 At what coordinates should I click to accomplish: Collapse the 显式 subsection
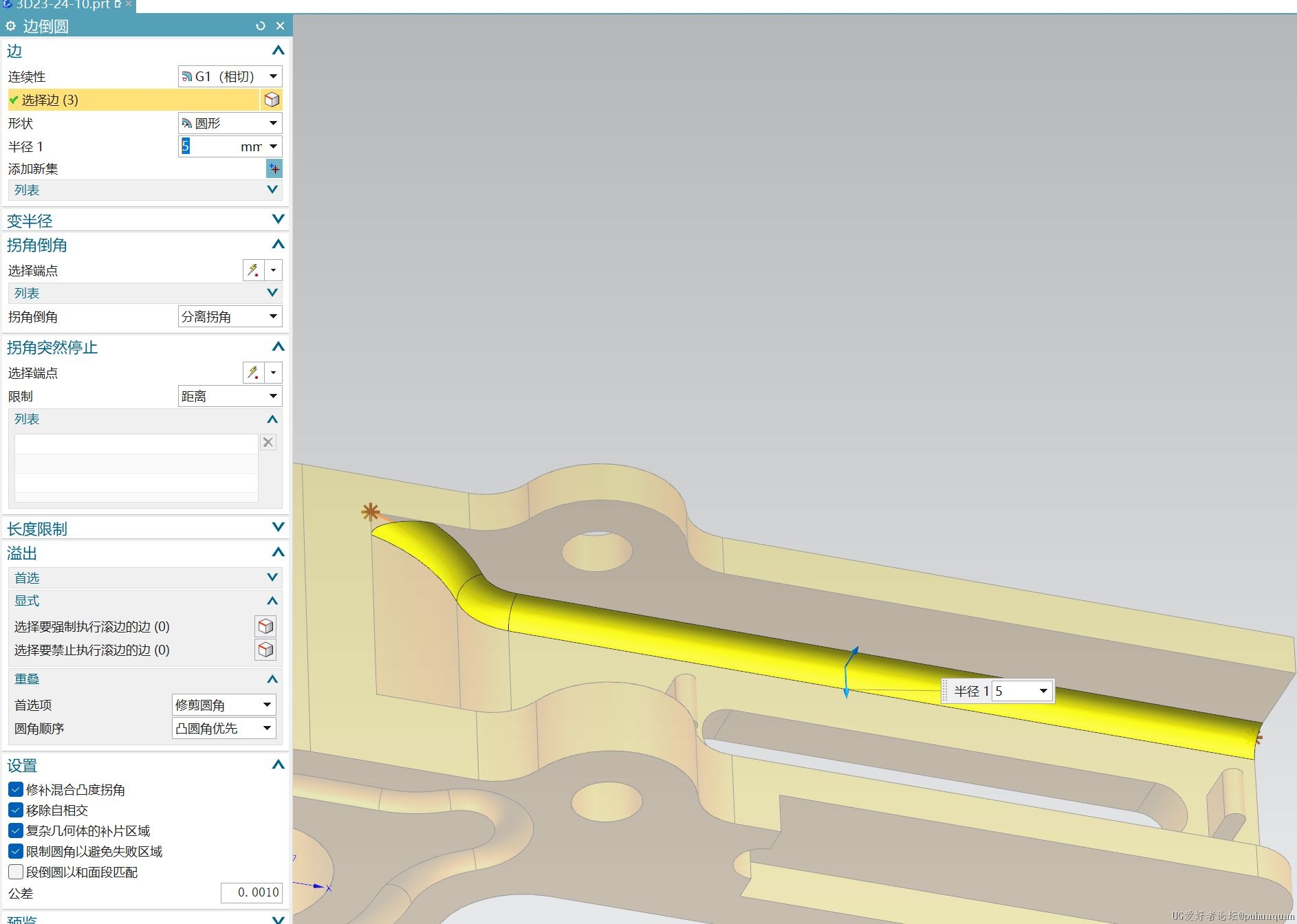coord(272,600)
